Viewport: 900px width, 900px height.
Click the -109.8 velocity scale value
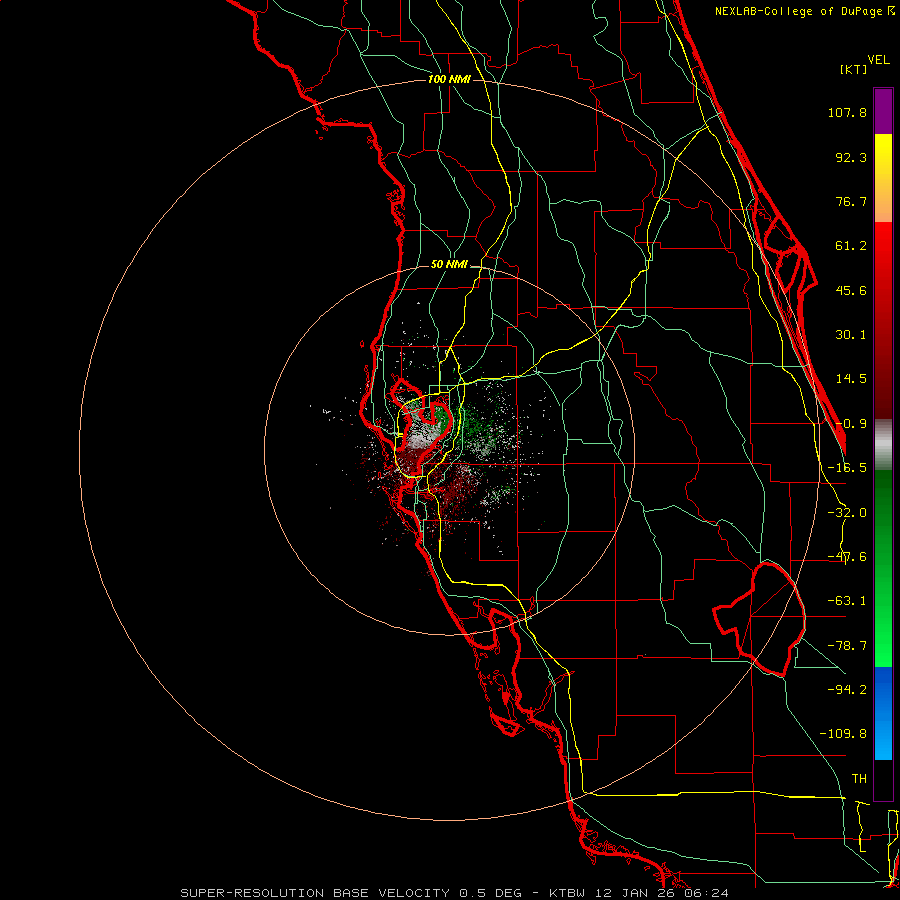pyautogui.click(x=843, y=734)
